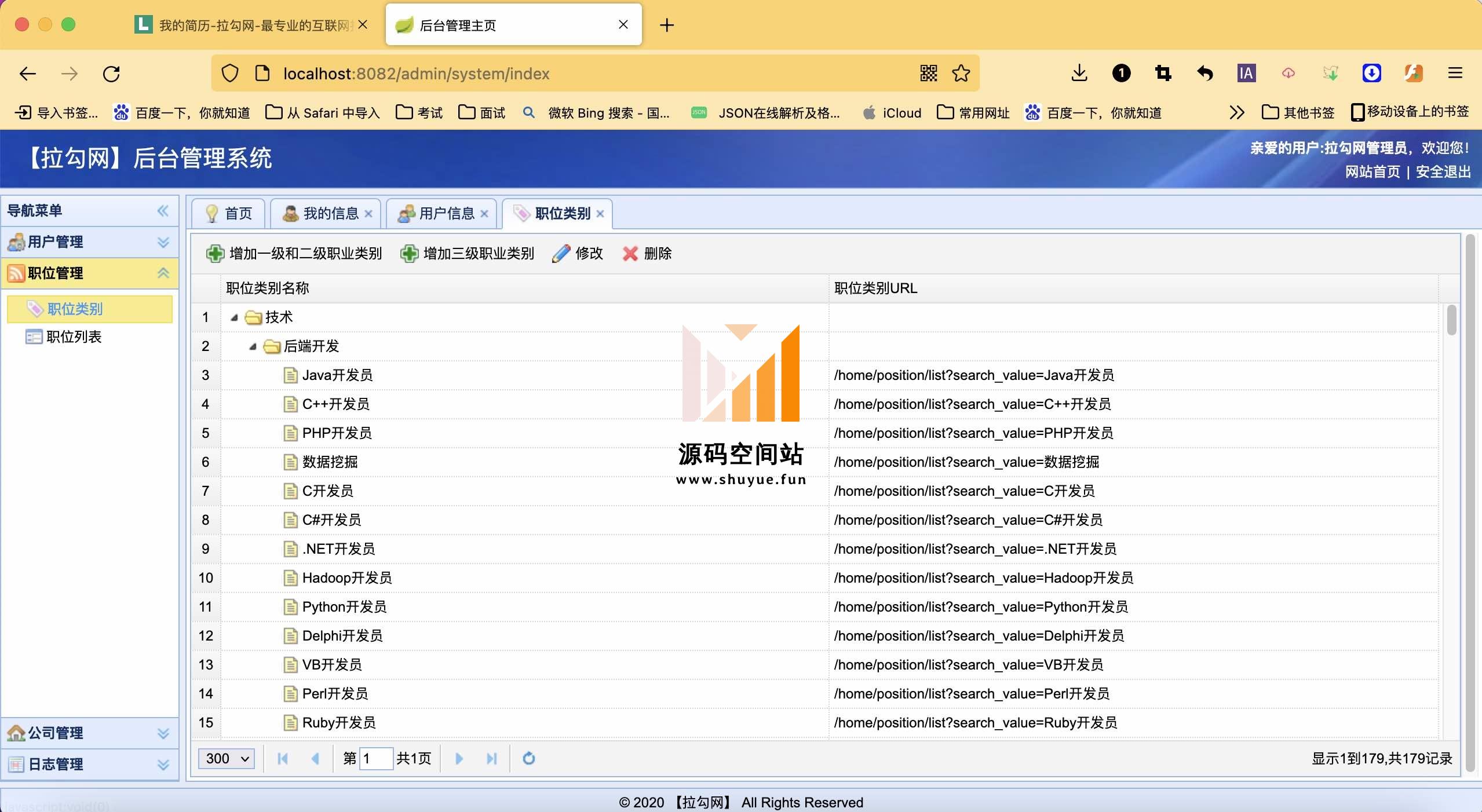Image resolution: width=1482 pixels, height=812 pixels.
Task: Switch to 我的简历-拉勾网 browser tab
Action: tap(251, 25)
